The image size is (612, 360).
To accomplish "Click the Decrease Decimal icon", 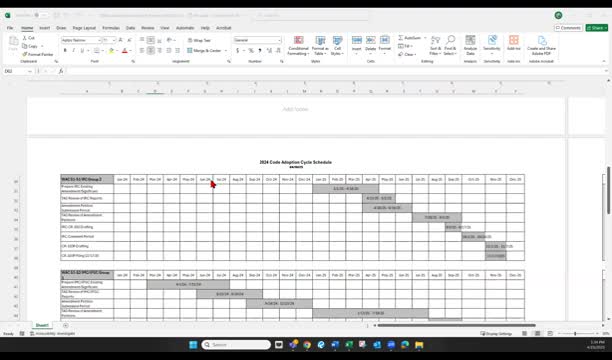I will pos(278,51).
